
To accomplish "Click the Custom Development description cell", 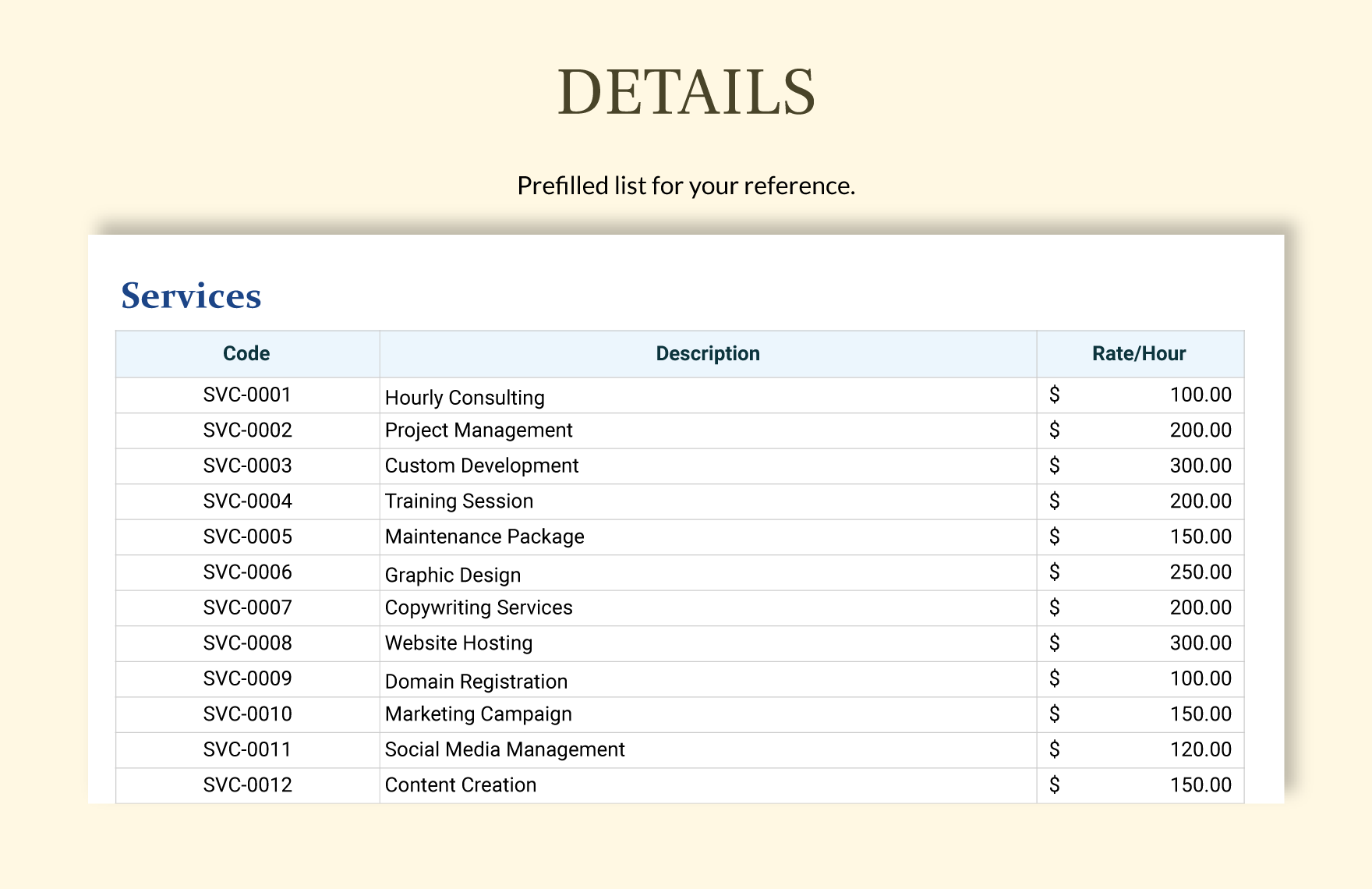I will click(x=482, y=466).
